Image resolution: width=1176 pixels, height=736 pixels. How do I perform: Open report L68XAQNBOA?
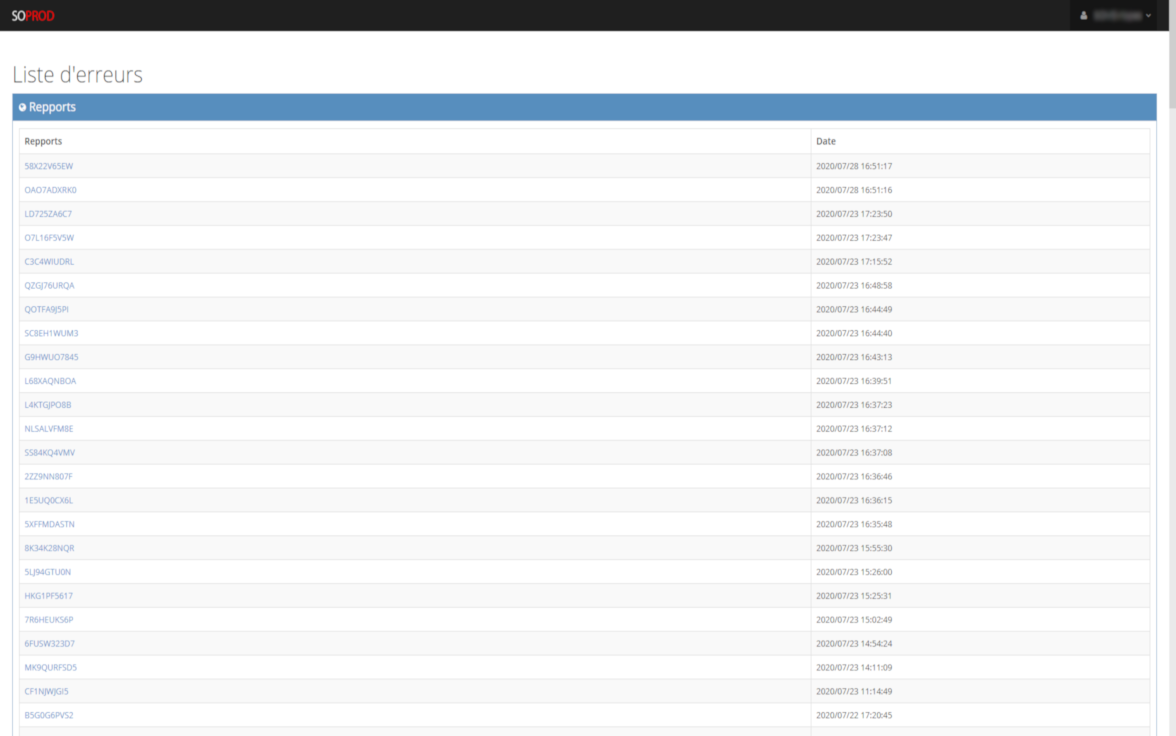[50, 381]
